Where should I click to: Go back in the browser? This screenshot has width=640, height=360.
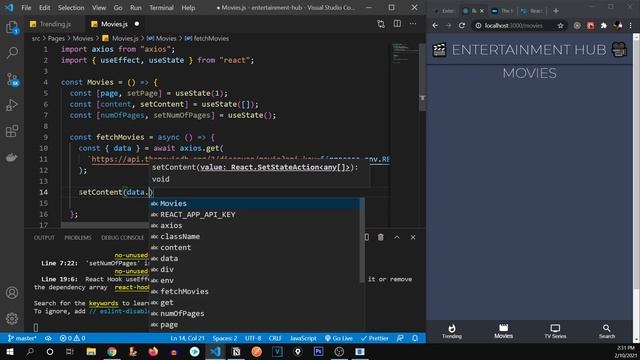435,25
